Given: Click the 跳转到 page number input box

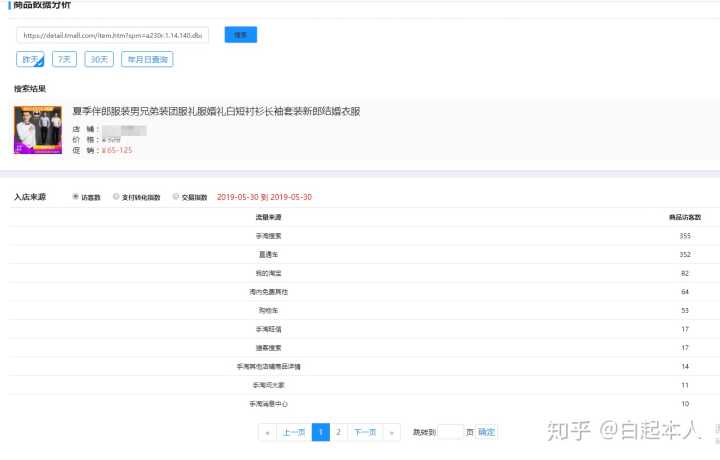Looking at the screenshot, I should (x=451, y=432).
